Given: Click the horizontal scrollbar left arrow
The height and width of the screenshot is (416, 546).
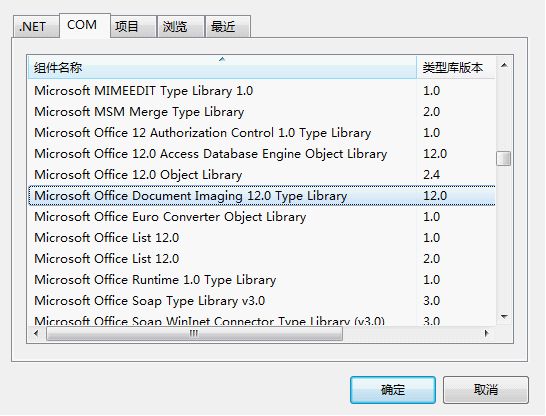Looking at the screenshot, I should click(x=36, y=333).
